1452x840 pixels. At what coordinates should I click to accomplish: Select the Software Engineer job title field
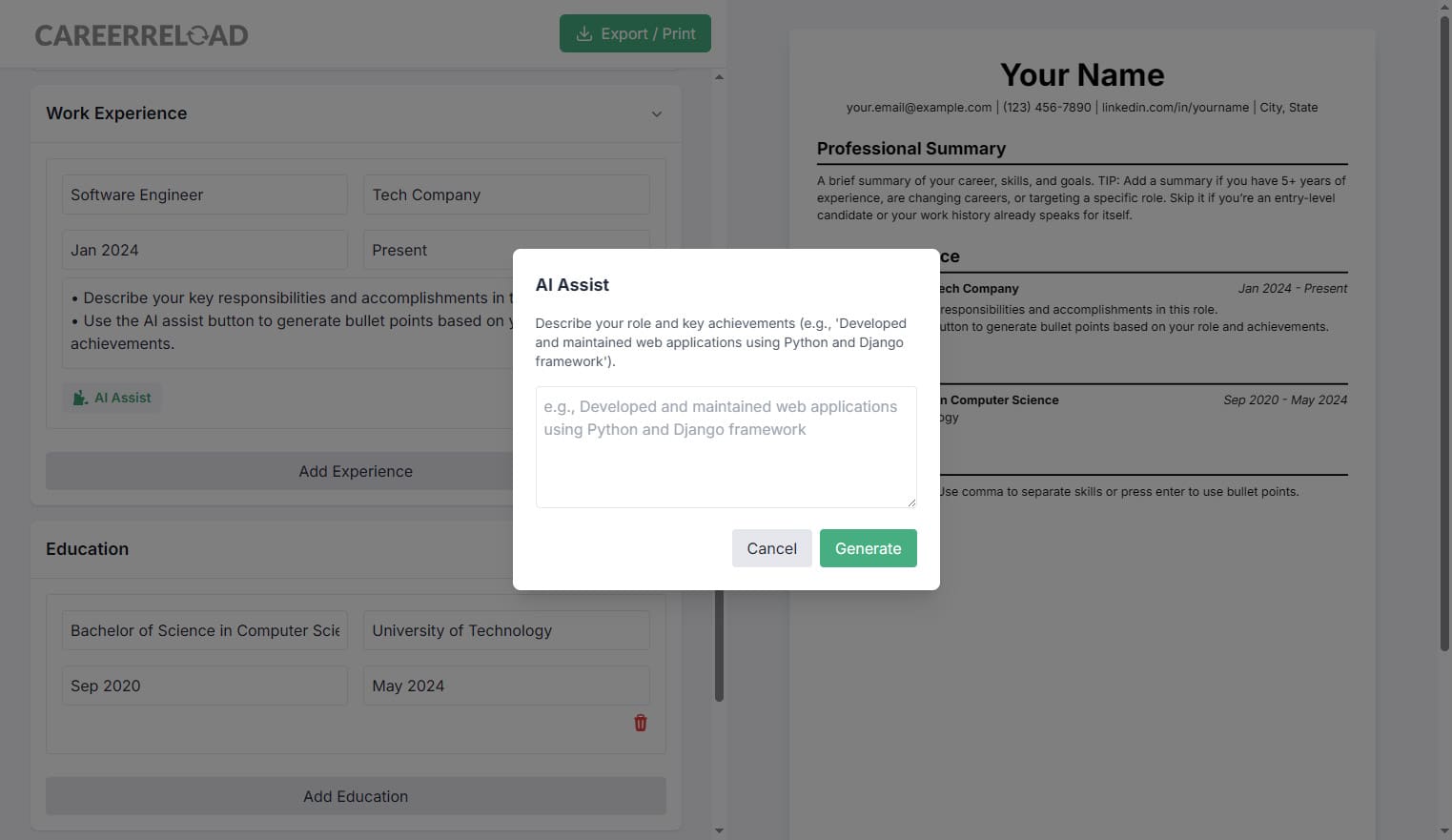204,195
